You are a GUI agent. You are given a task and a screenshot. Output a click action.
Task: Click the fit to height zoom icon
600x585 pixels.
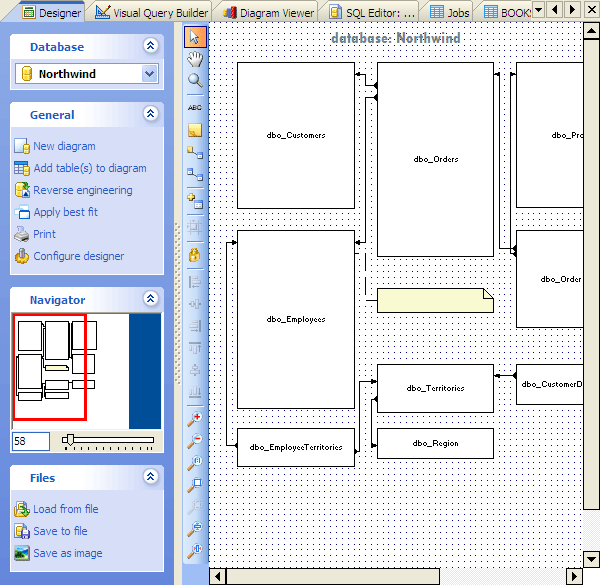click(x=195, y=528)
